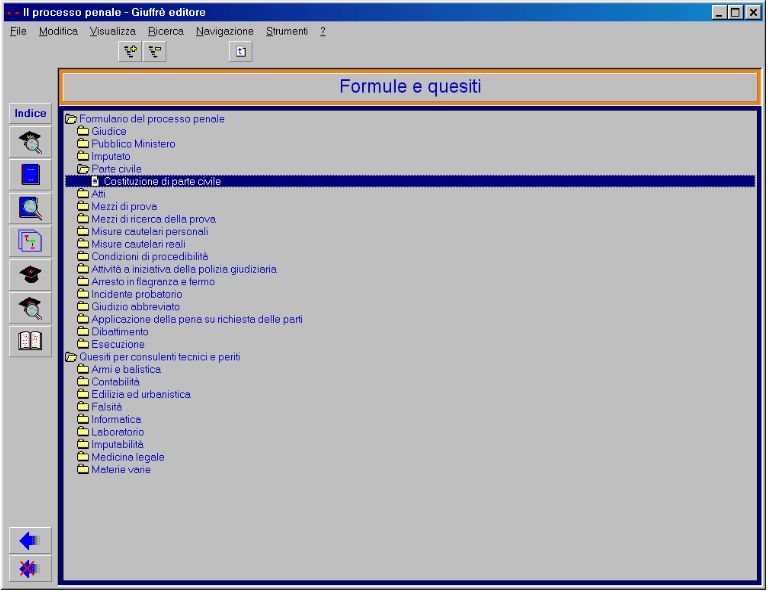Expand the Pubblico Ministero folder

pos(126,144)
